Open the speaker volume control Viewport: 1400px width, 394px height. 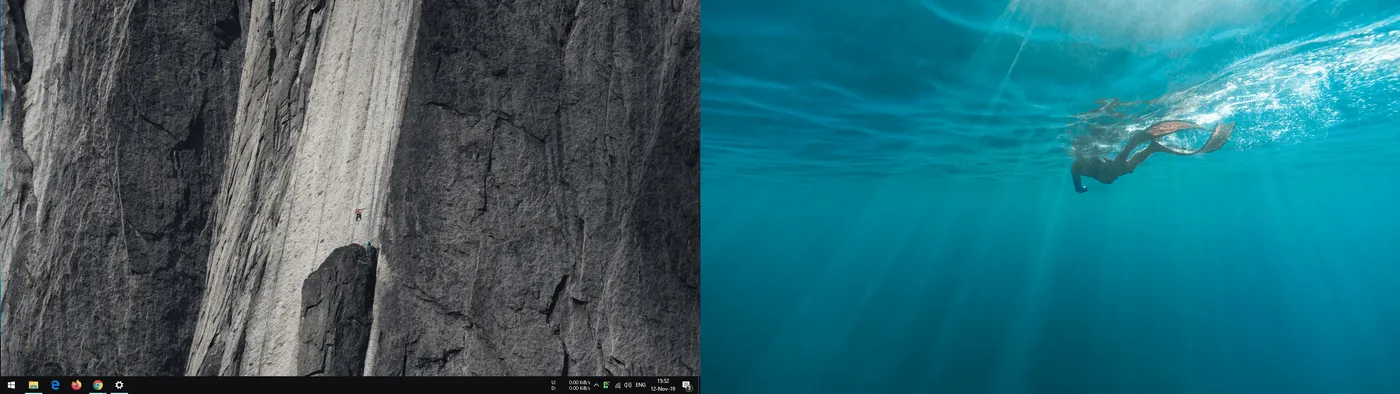628,385
